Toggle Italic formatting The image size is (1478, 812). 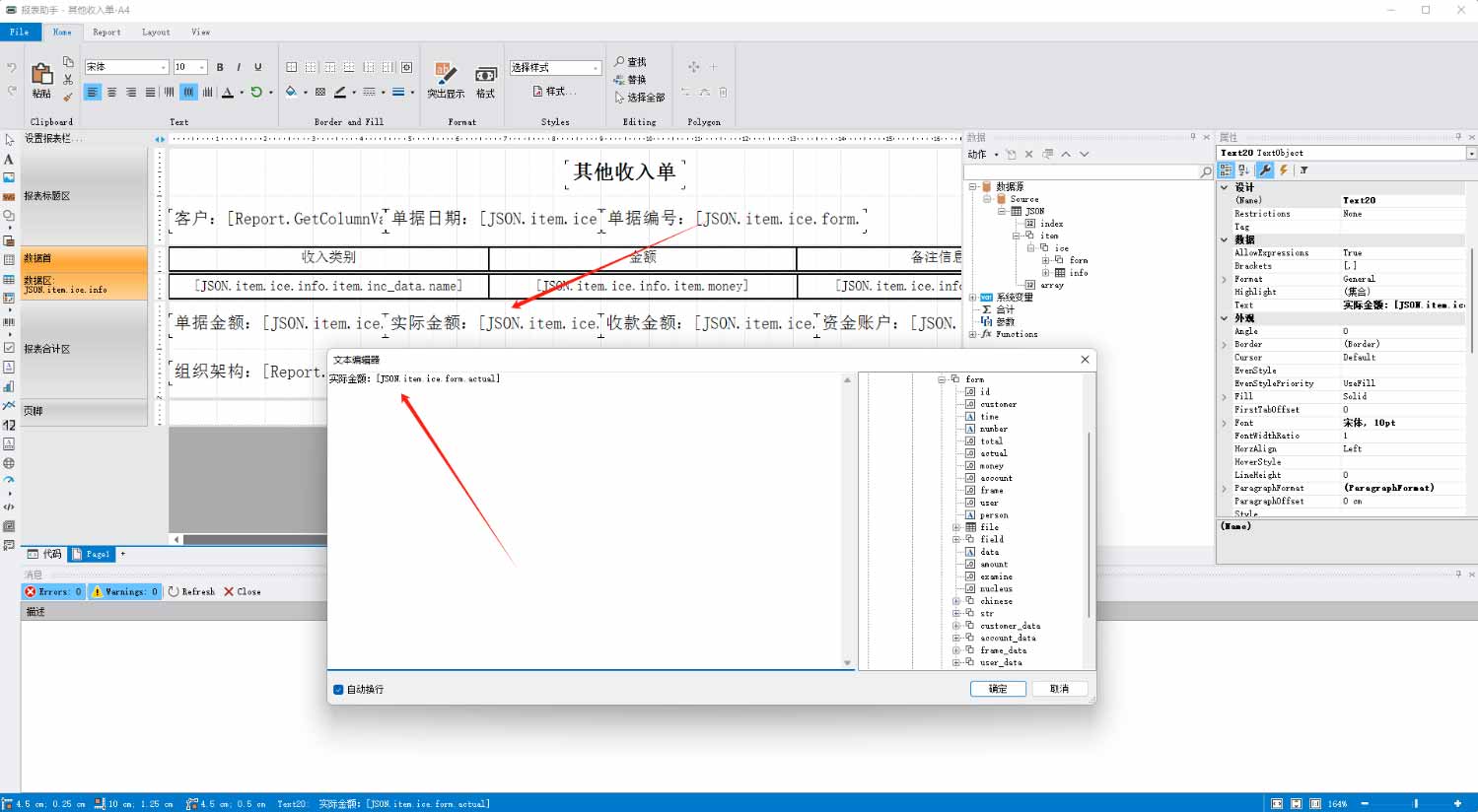(239, 67)
